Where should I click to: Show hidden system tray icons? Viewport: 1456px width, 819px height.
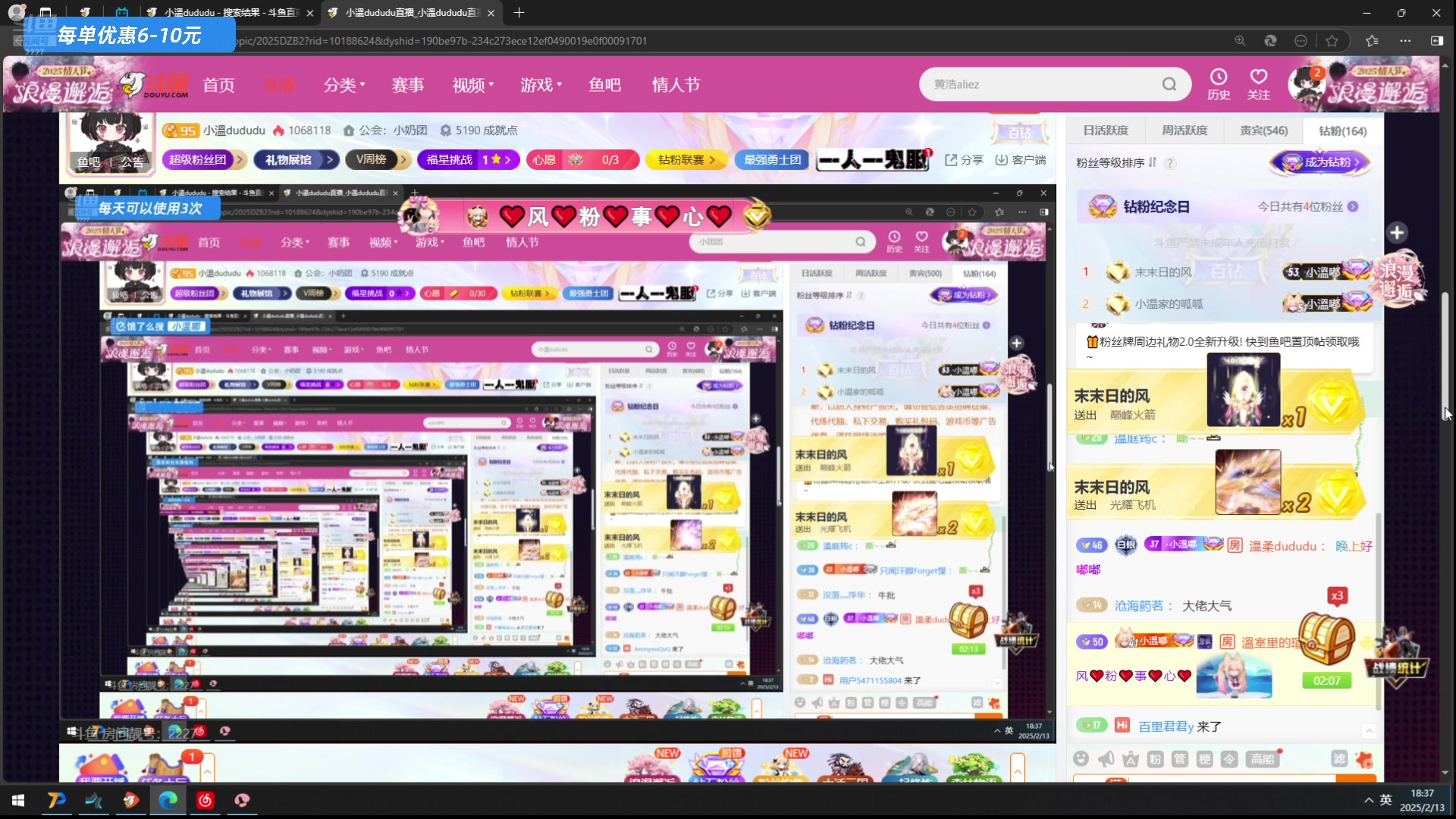[x=1368, y=800]
